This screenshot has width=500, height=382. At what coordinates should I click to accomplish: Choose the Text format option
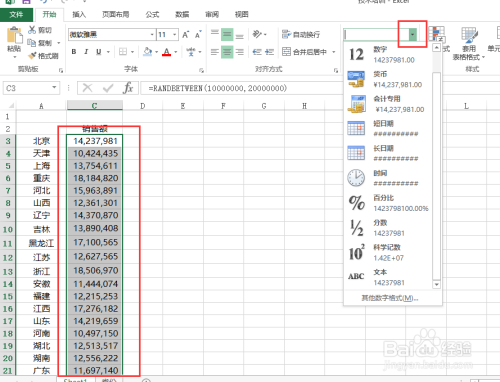point(388,277)
